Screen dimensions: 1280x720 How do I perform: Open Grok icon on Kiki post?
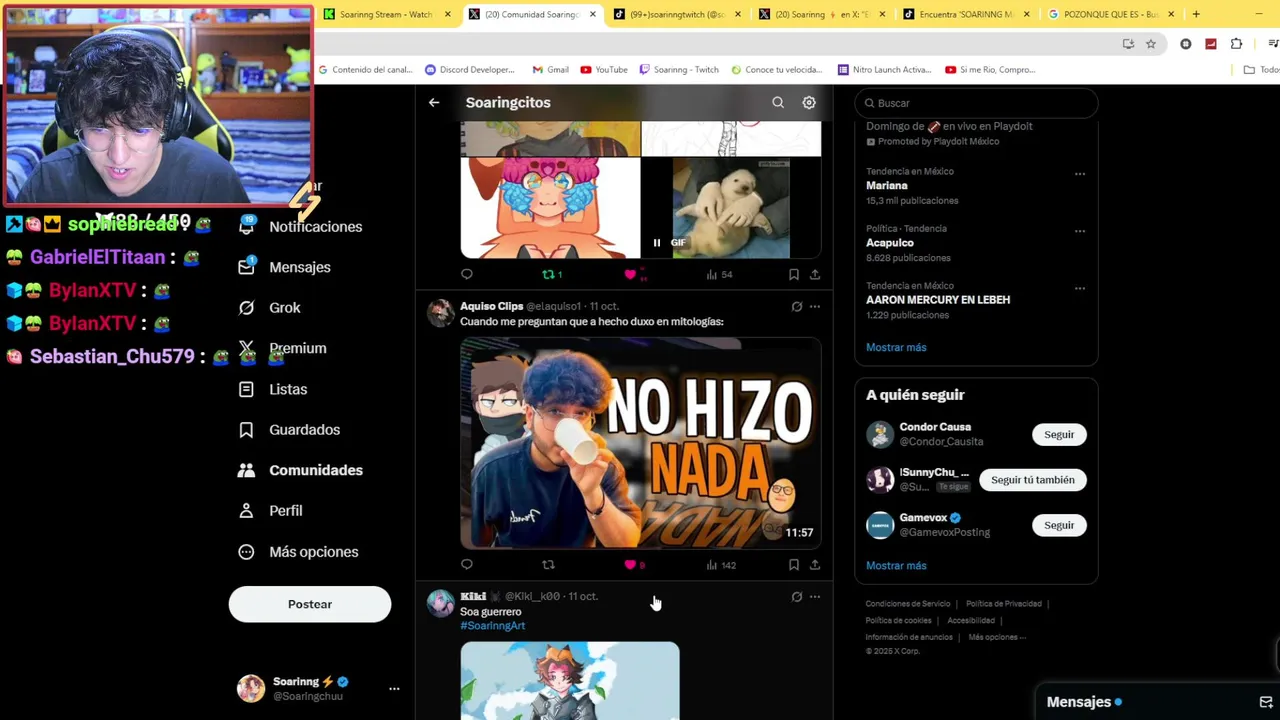tap(797, 596)
